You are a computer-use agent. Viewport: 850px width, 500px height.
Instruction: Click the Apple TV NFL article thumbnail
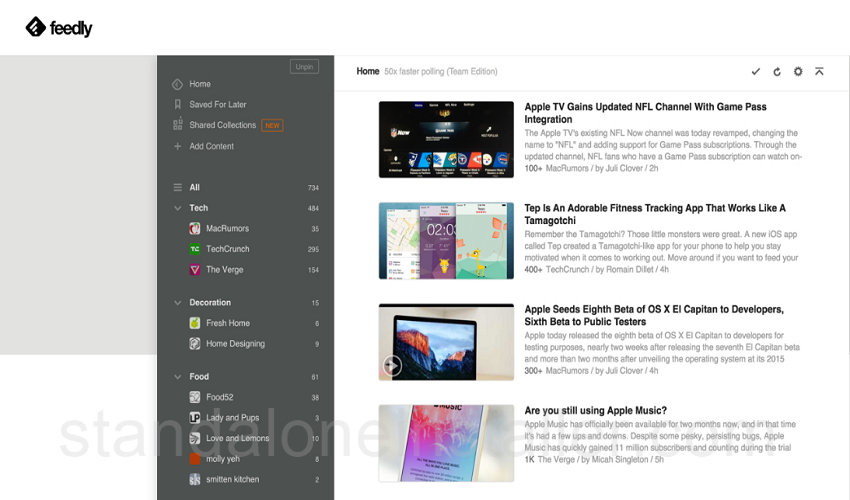pyautogui.click(x=446, y=139)
